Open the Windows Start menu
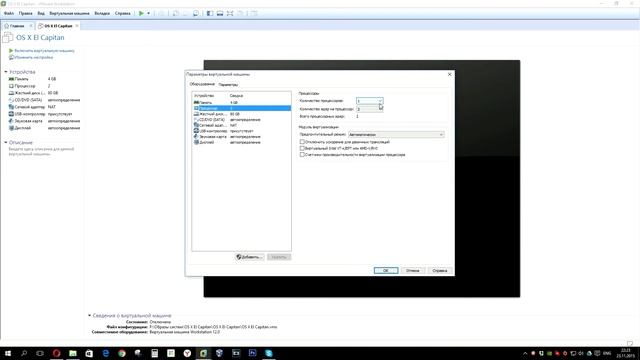Screen dimensions: 640x360 tap(8, 353)
